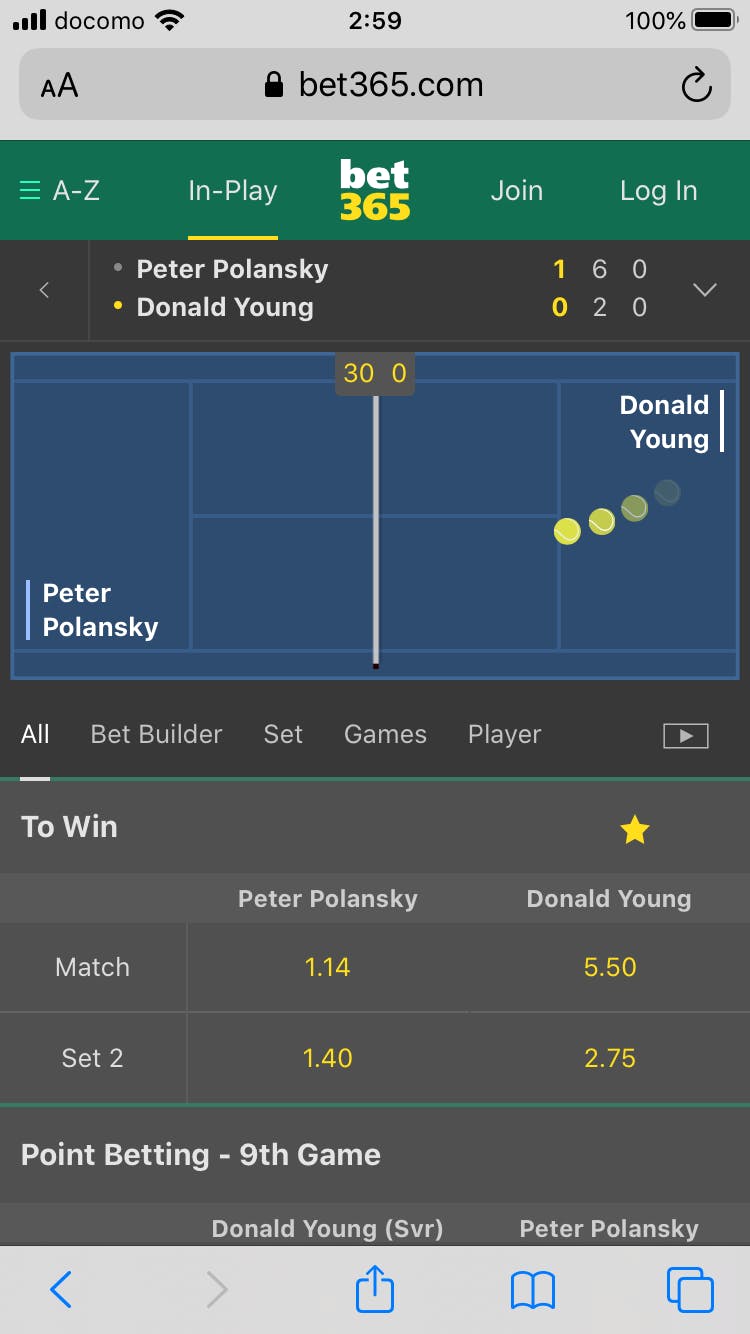Image resolution: width=750 pixels, height=1334 pixels.
Task: Click the Join link
Action: (516, 190)
